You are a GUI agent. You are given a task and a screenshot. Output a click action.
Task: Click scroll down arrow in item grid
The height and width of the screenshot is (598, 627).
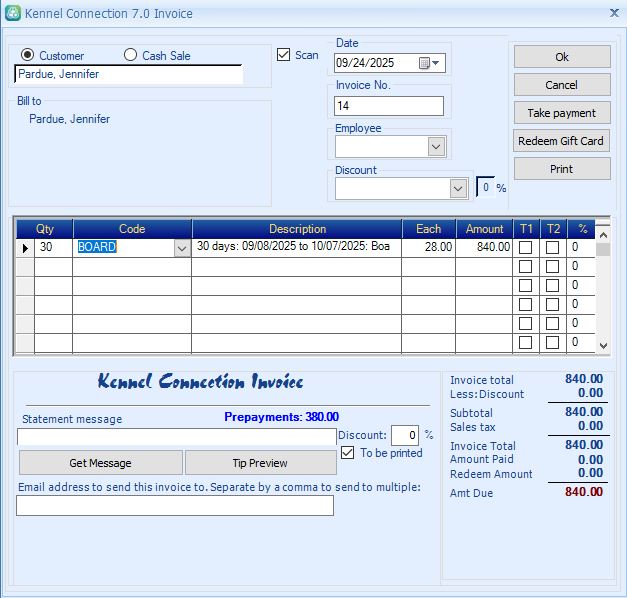pos(603,345)
